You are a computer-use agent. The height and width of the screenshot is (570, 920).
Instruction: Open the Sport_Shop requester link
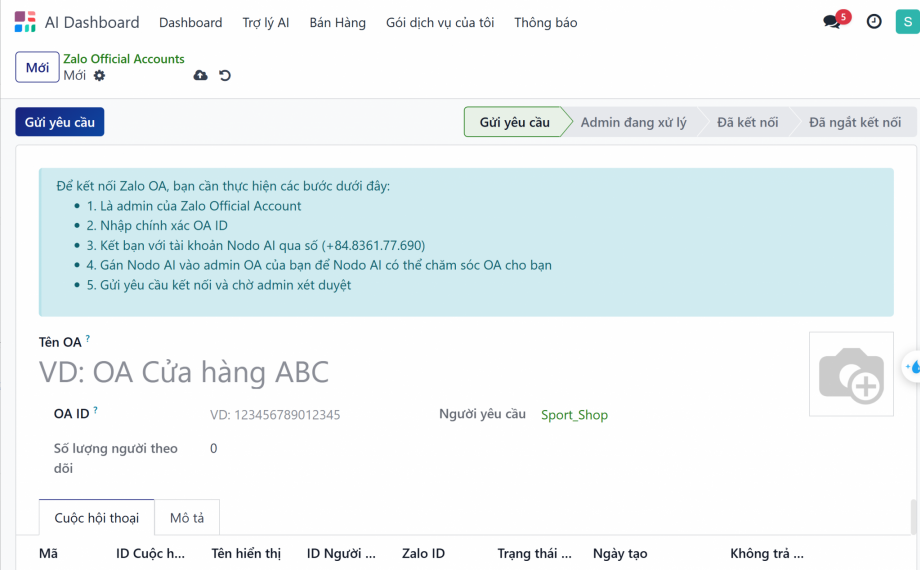tap(574, 415)
